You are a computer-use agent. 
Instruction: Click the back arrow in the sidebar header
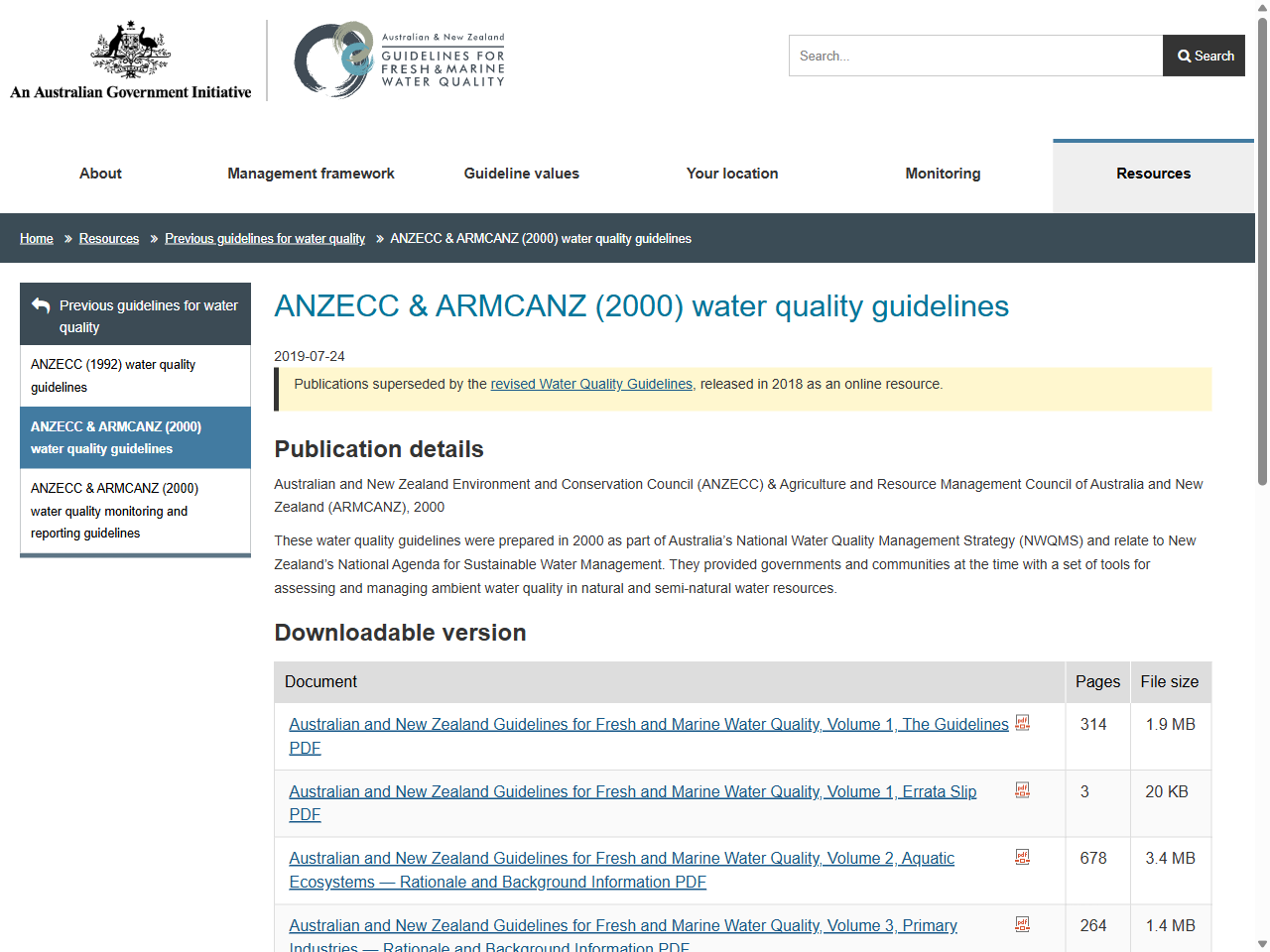39,303
